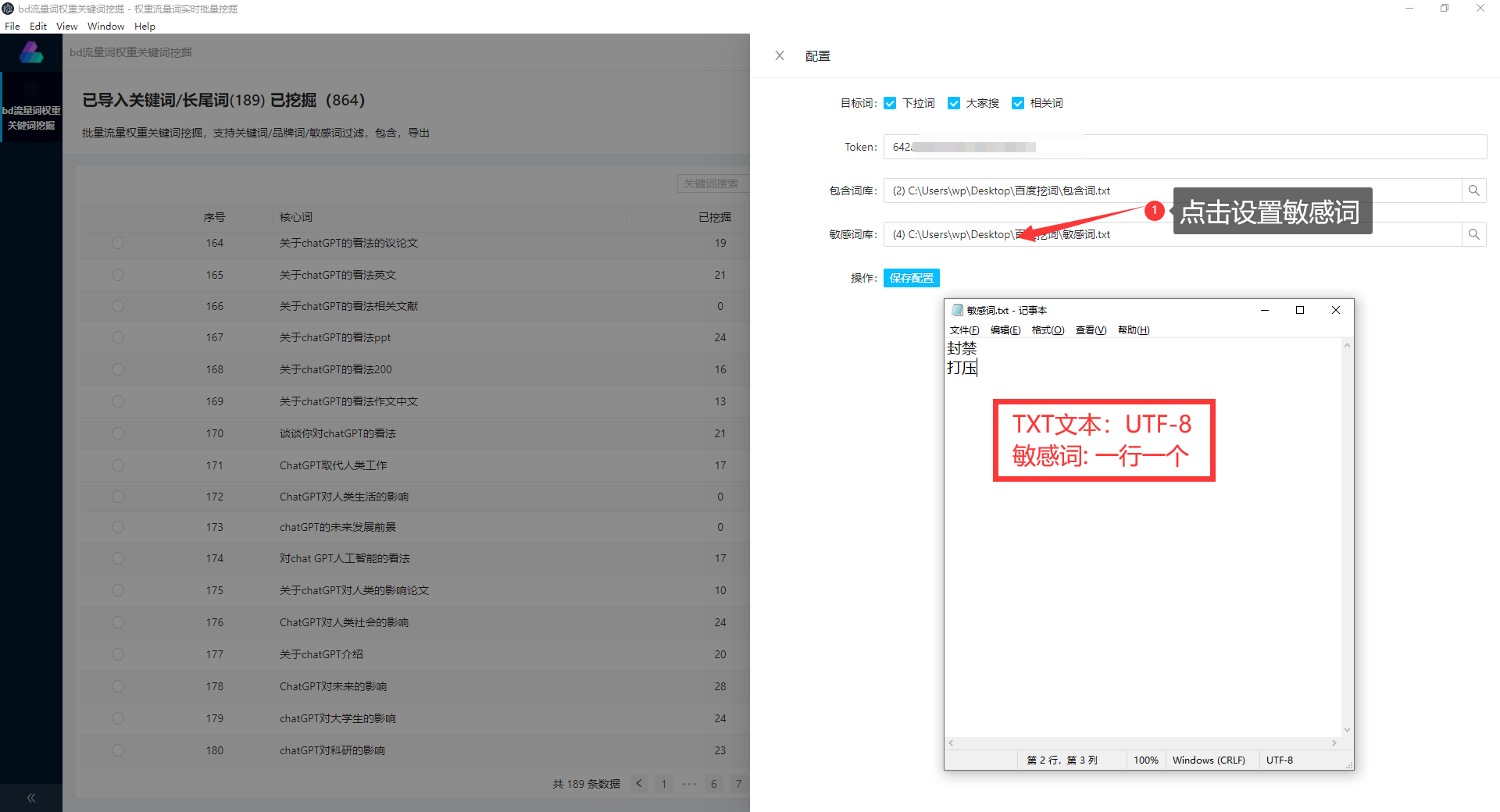Open the 文件(F) menu in Notepad
This screenshot has height=812, width=1500.
point(964,329)
